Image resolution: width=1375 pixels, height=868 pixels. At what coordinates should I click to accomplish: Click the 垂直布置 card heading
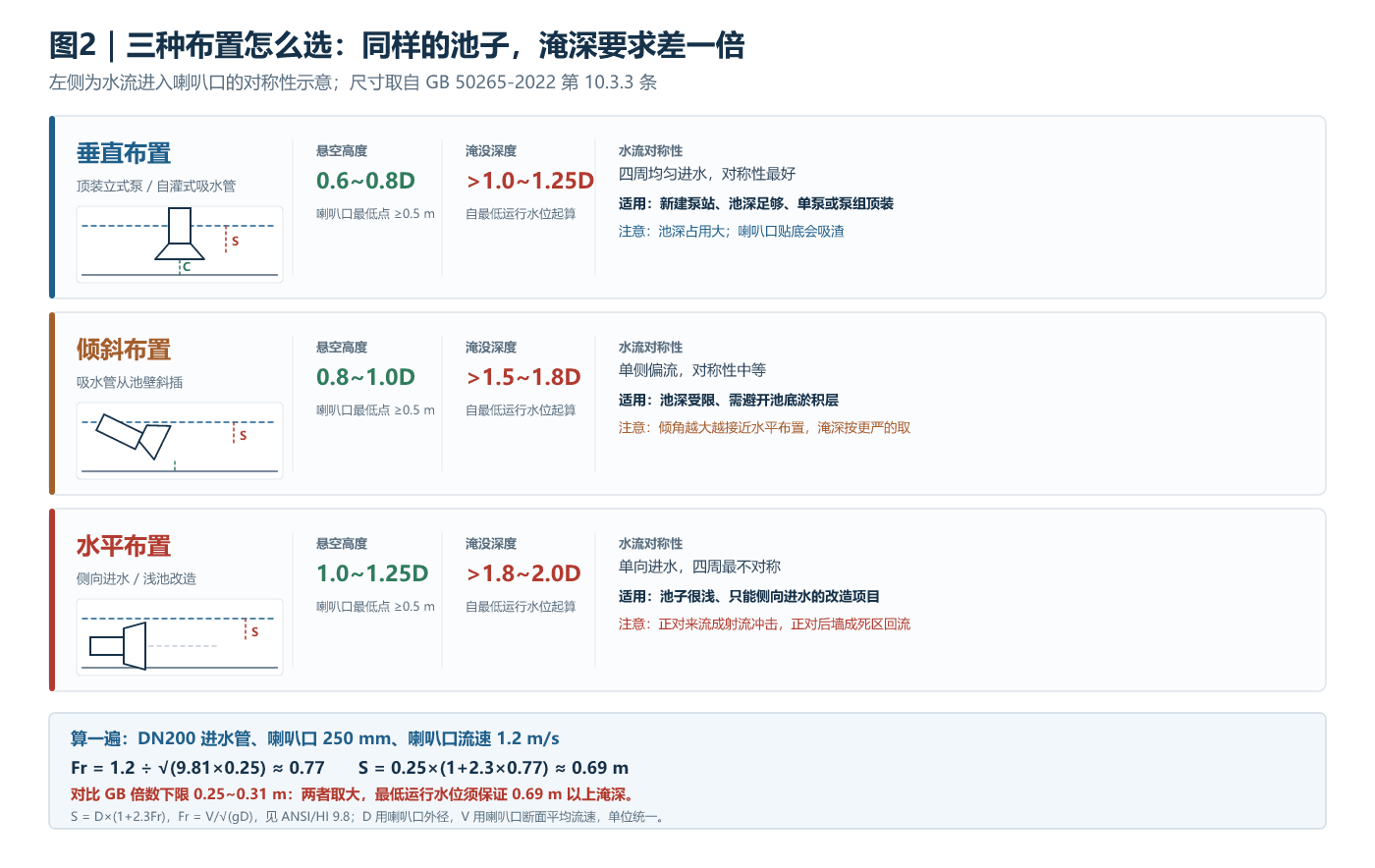tap(124, 153)
